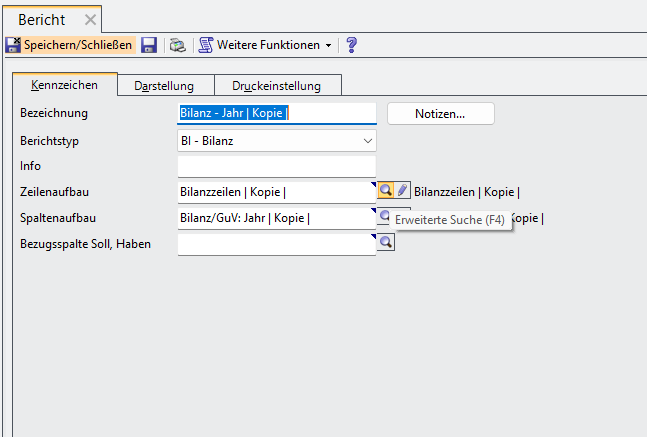Close the Bericht tab
This screenshot has width=647, height=437.
coord(90,19)
